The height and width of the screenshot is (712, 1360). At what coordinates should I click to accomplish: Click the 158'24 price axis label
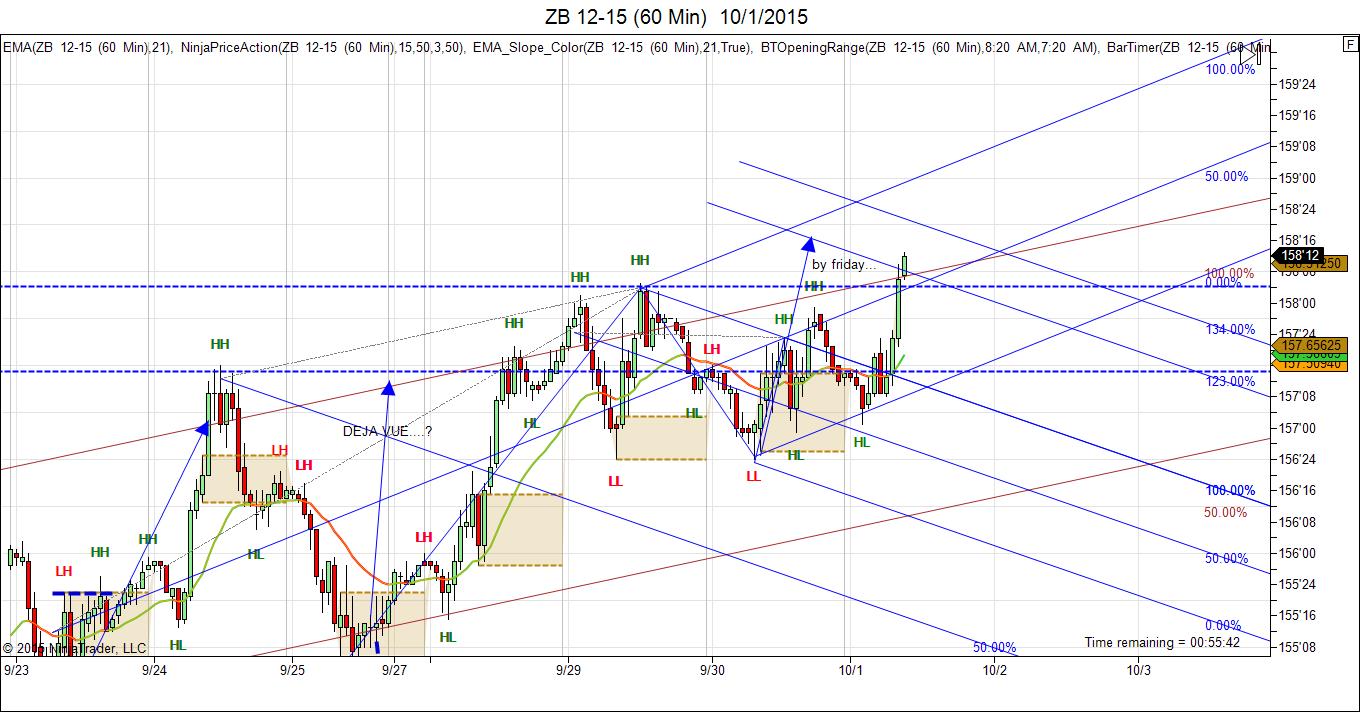click(x=1298, y=209)
